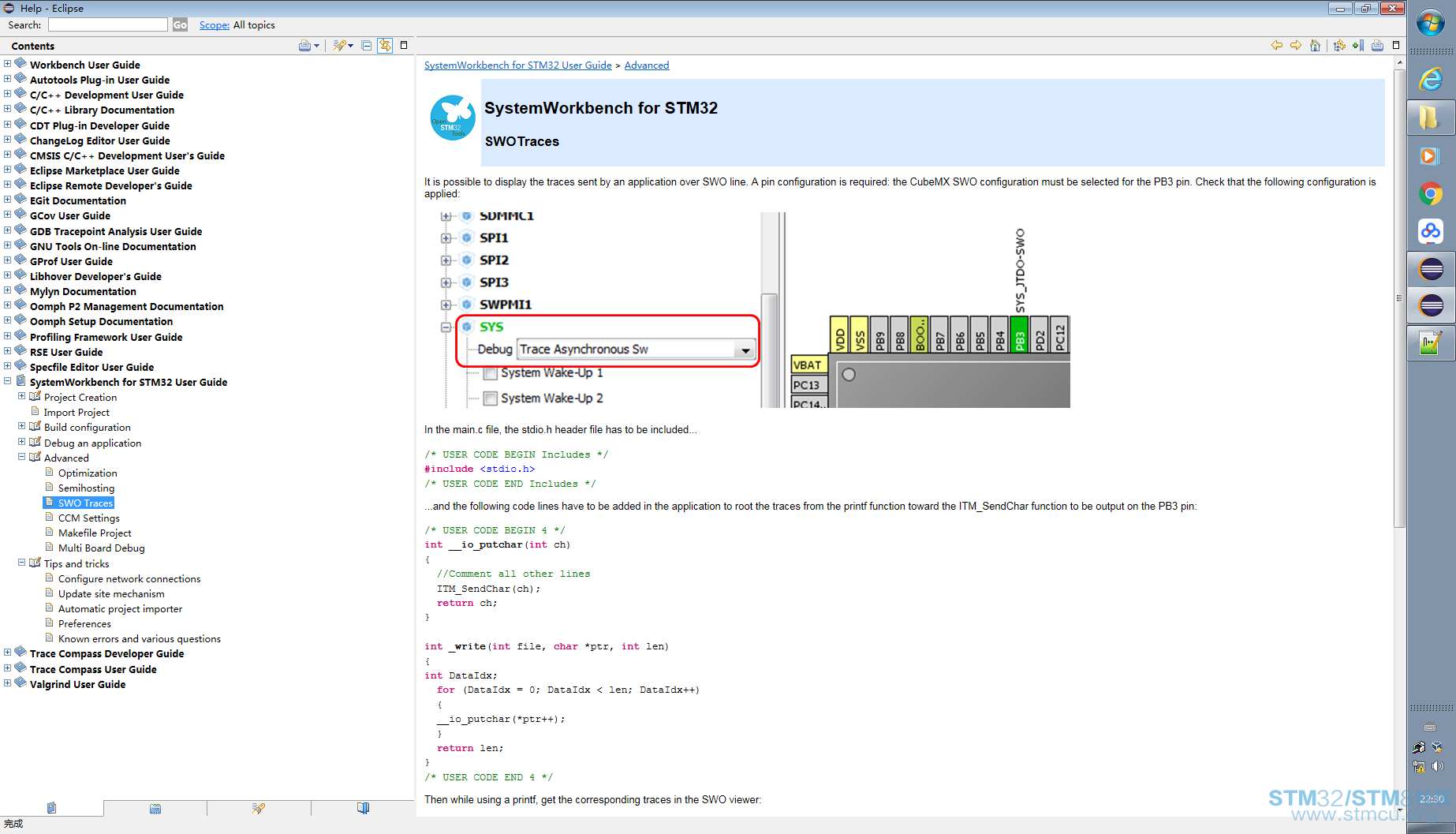Viewport: 1456px width, 834px height.
Task: Open the Optimization topic
Action: click(88, 473)
